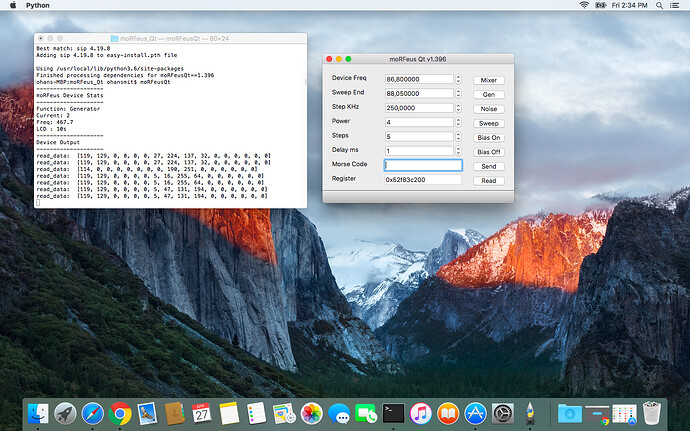Start a sweep with Sweep button
The image size is (690, 431).
click(x=488, y=123)
